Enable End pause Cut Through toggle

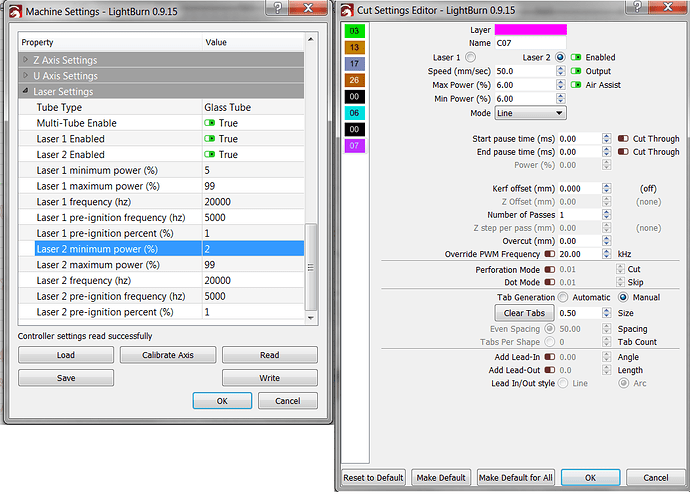(x=623, y=152)
